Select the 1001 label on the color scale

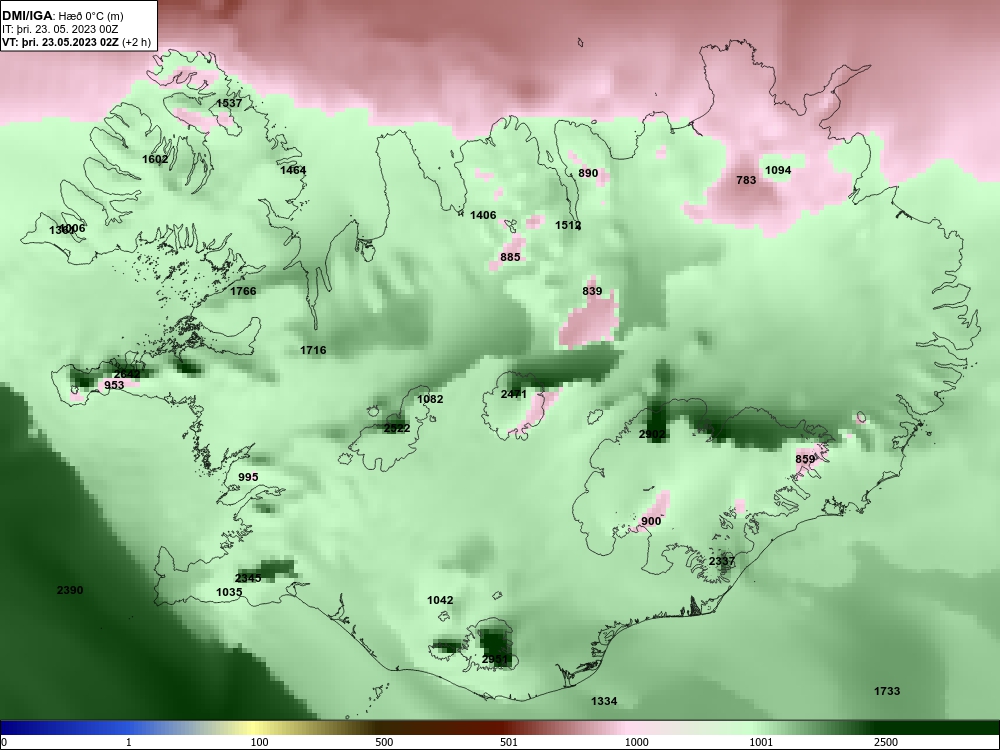[x=761, y=742]
